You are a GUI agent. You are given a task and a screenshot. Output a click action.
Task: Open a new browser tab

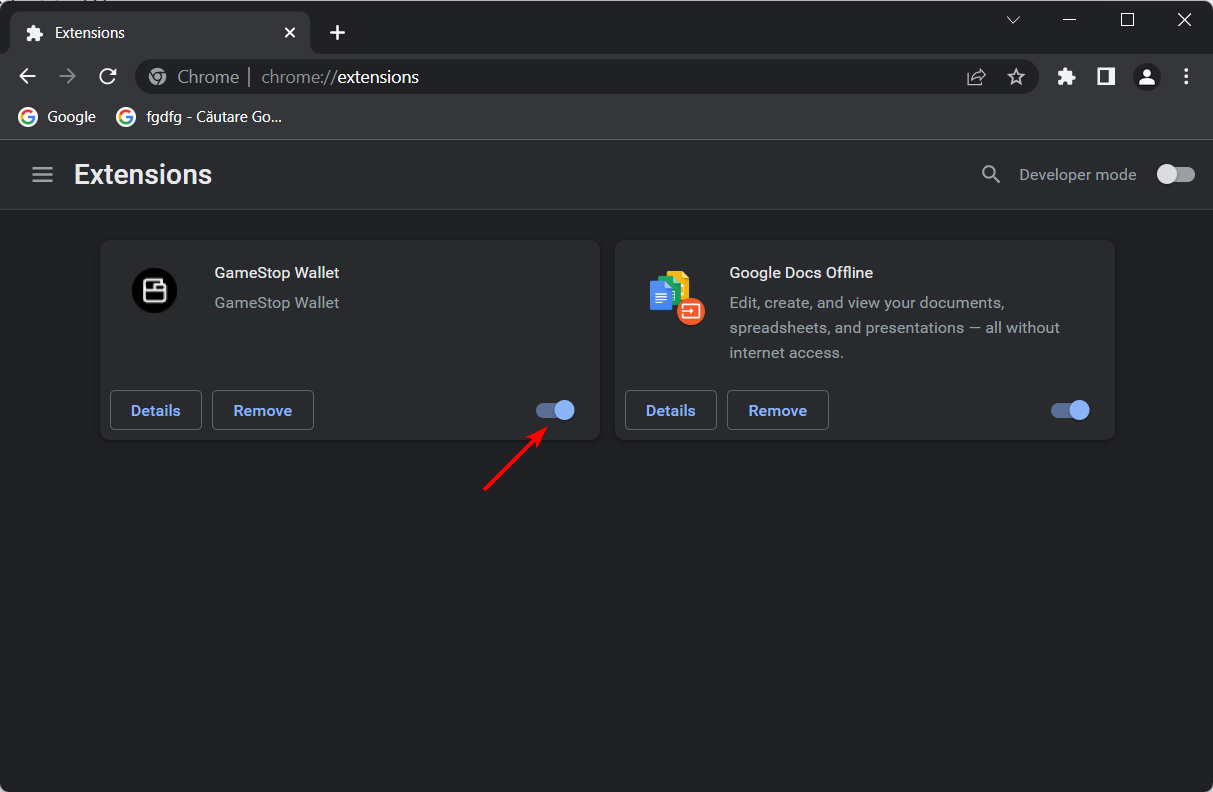coord(337,32)
